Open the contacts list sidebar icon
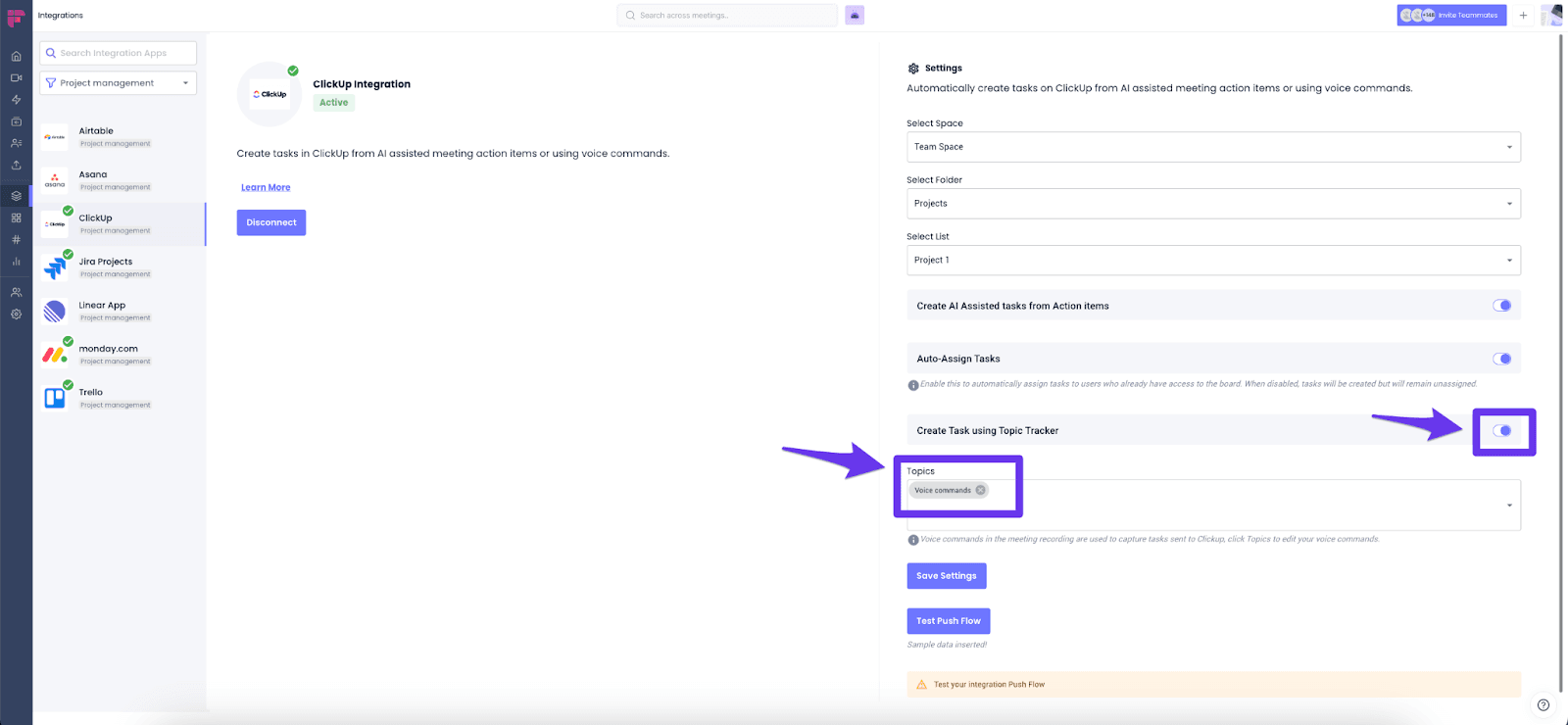 16,143
